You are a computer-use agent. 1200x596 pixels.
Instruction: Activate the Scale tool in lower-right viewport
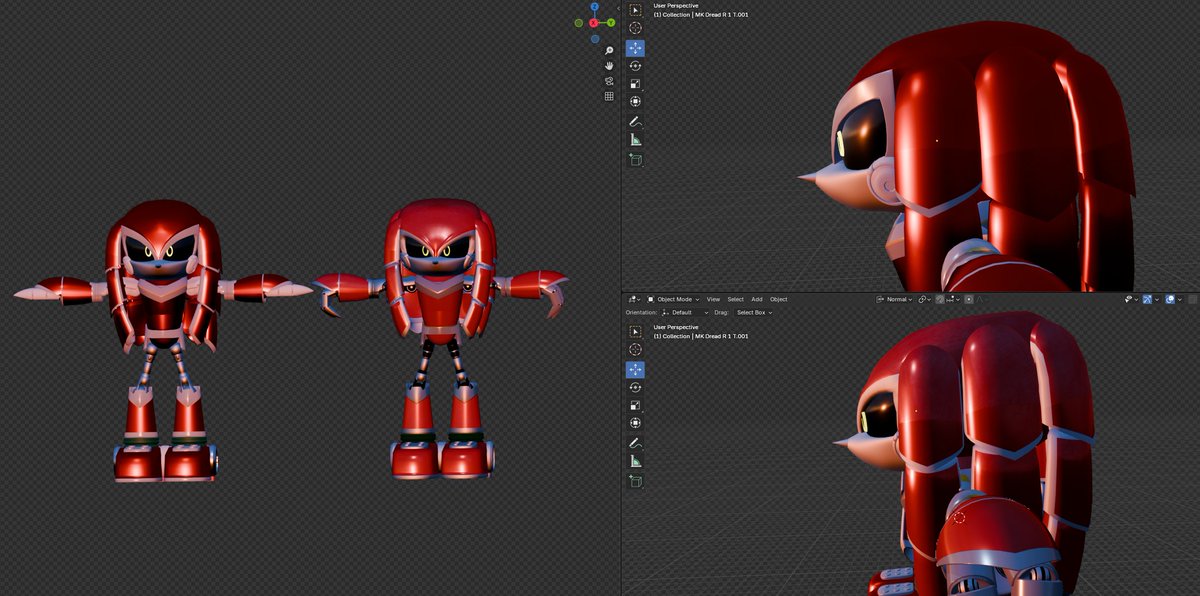click(635, 405)
